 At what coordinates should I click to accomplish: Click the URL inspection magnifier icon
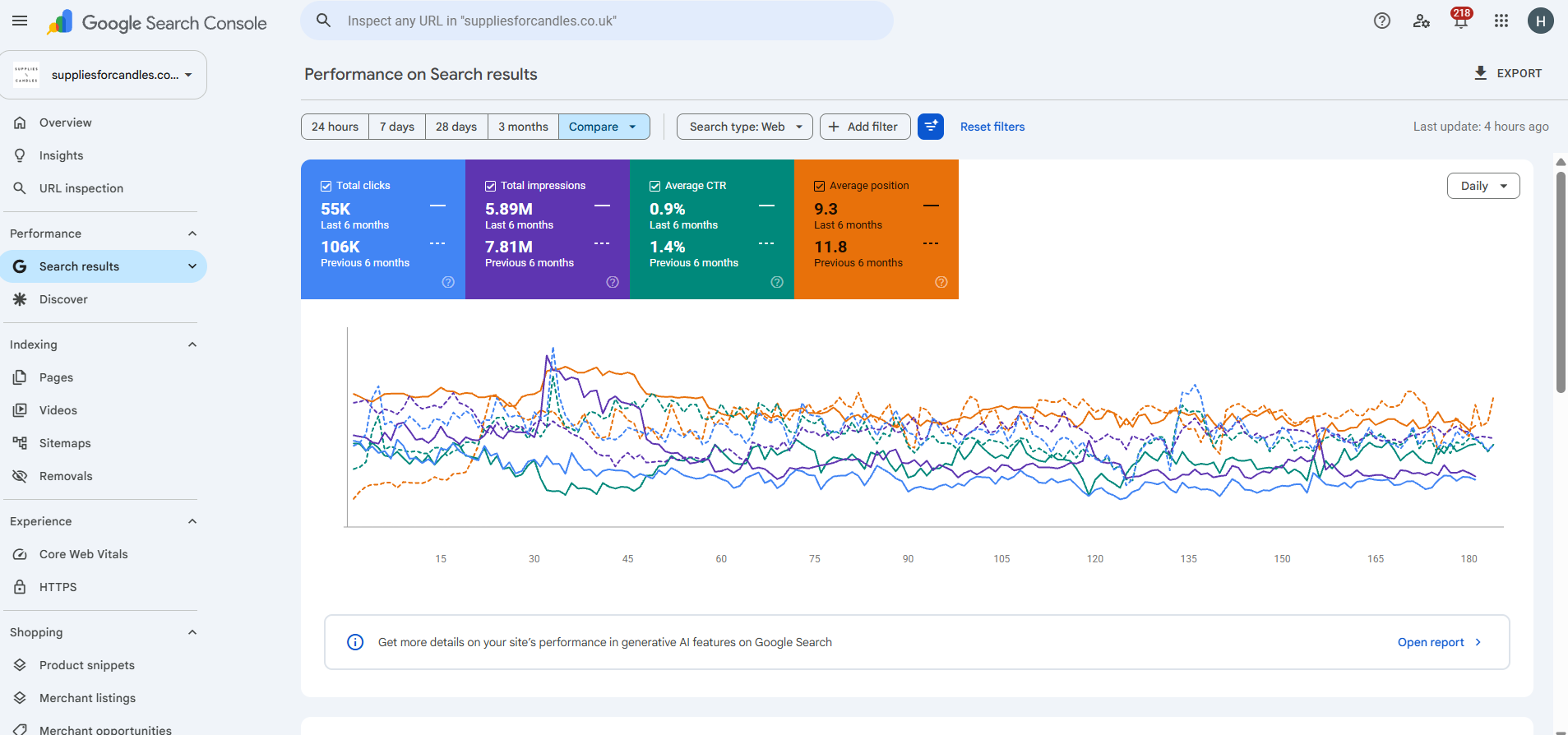[x=20, y=188]
